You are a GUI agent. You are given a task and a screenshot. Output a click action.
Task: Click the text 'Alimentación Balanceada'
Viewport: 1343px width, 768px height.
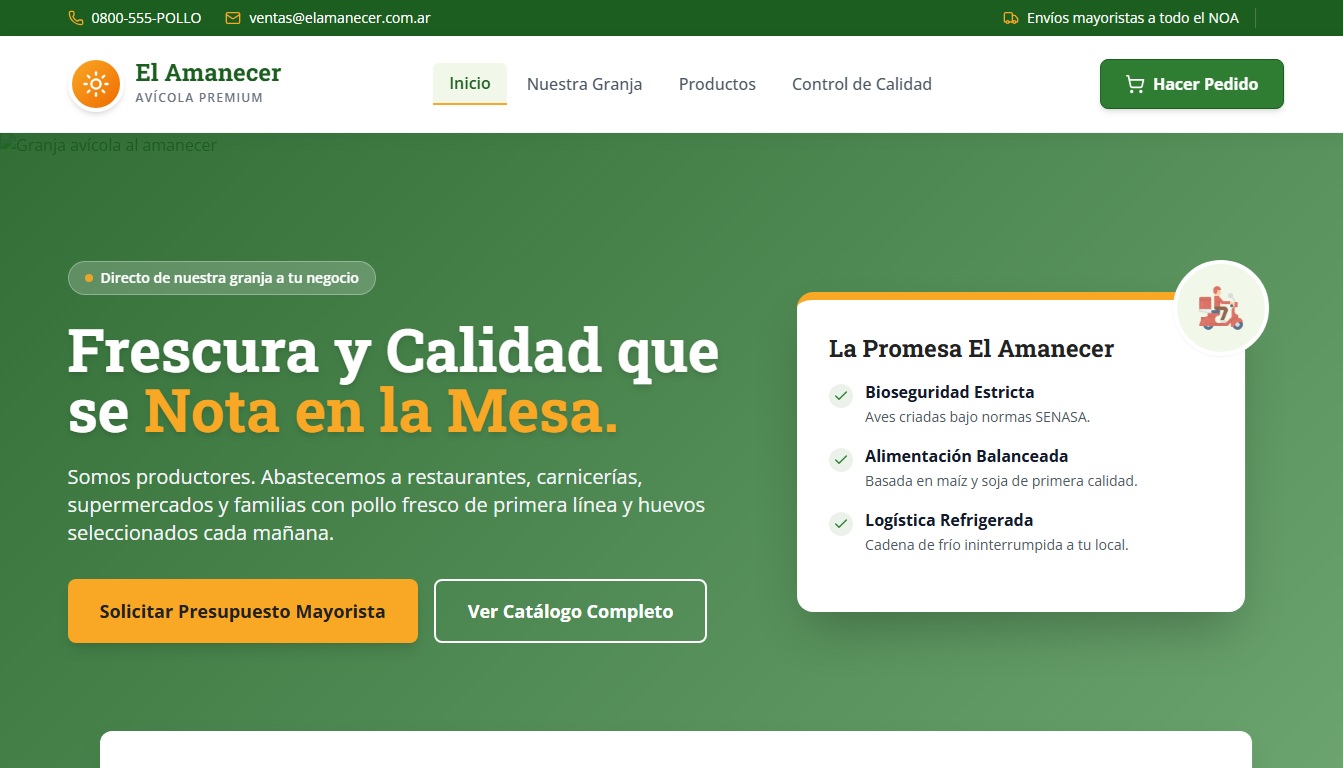[x=967, y=456]
